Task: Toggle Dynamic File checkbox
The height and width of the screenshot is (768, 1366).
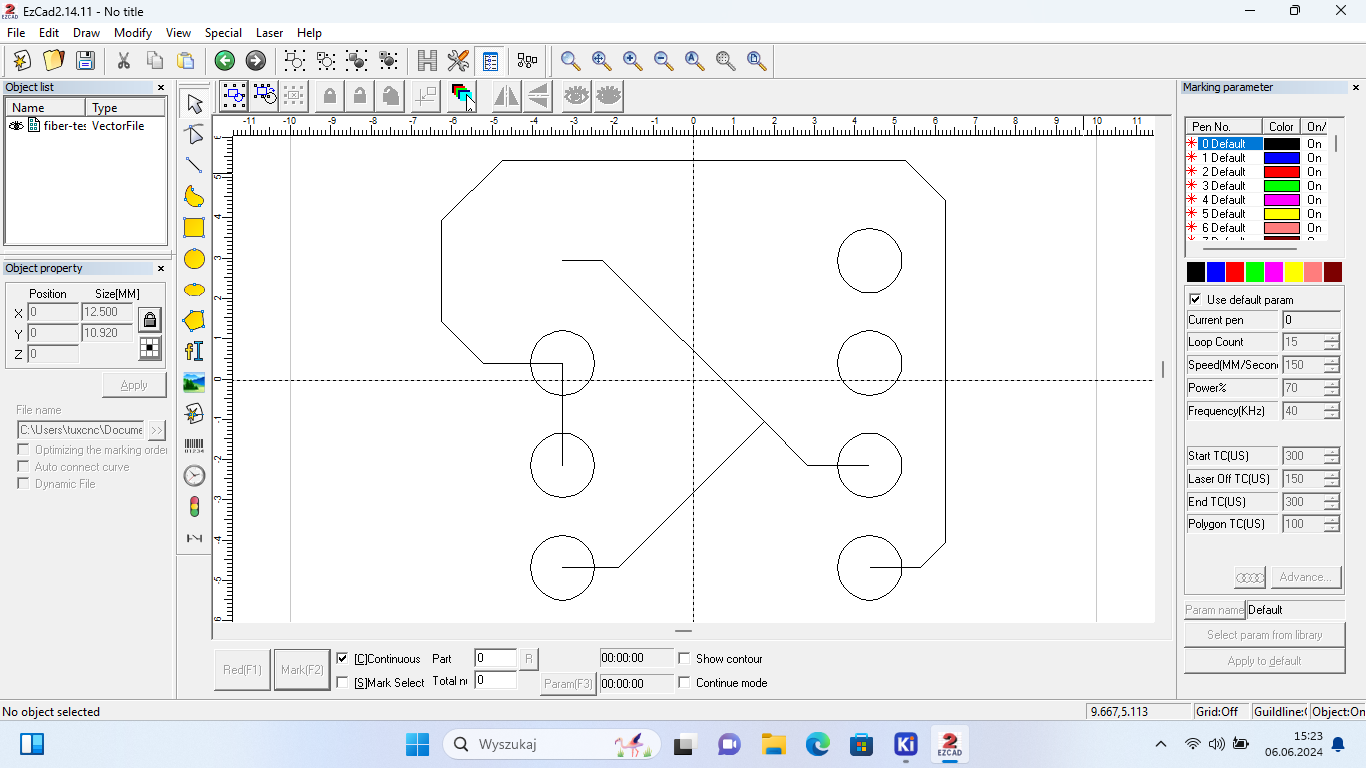Action: point(23,484)
